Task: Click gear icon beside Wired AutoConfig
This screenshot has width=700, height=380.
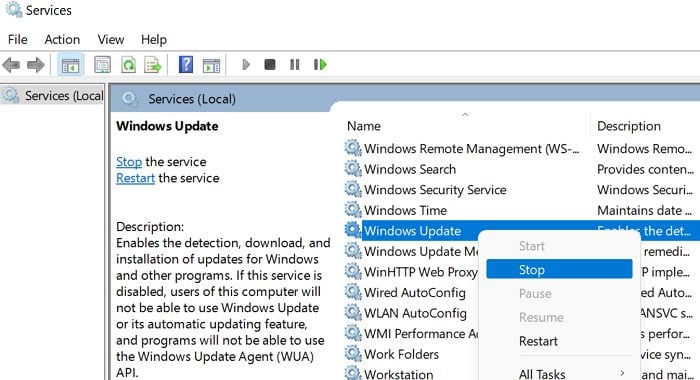Action: point(353,292)
